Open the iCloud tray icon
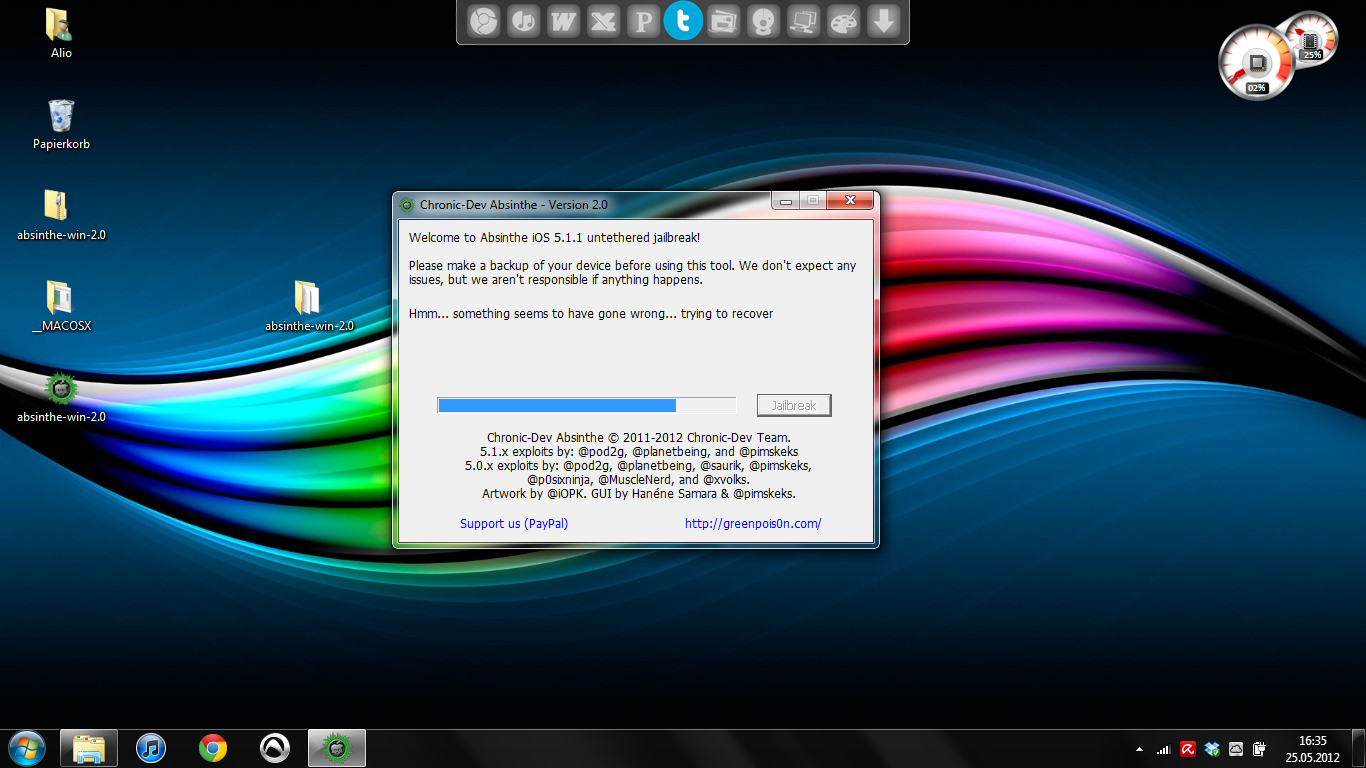 point(1236,748)
